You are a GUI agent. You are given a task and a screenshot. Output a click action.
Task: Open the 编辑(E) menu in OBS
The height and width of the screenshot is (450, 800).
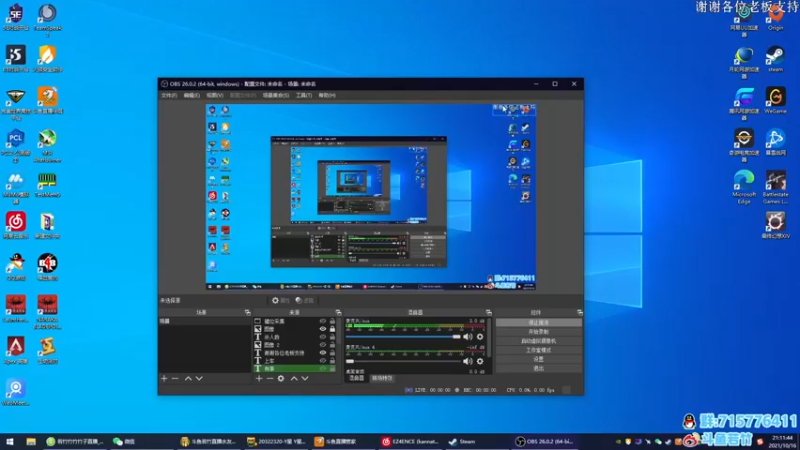pyautogui.click(x=191, y=95)
